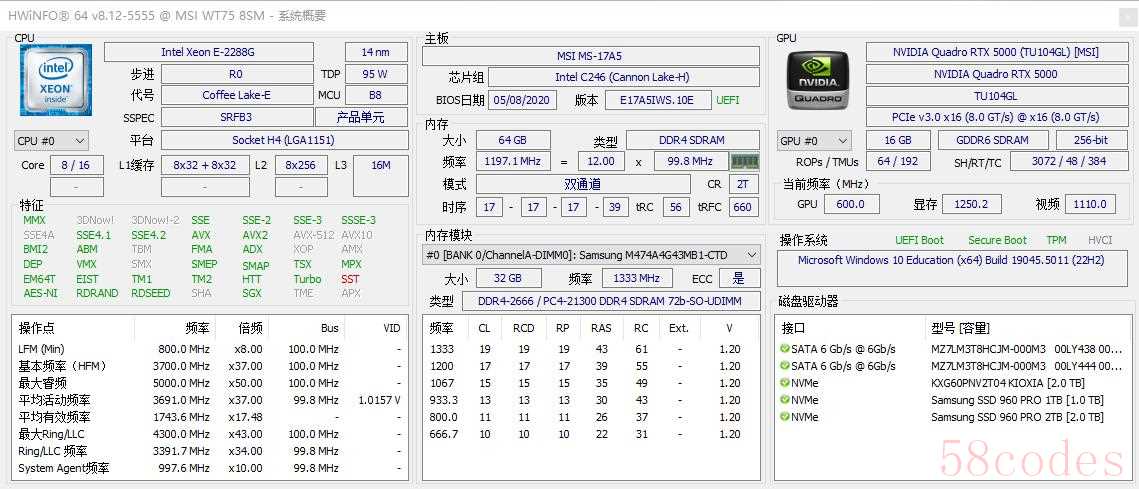Click the NVIDIA Quadro logo
Screen dimensions: 1139x489
[817, 78]
